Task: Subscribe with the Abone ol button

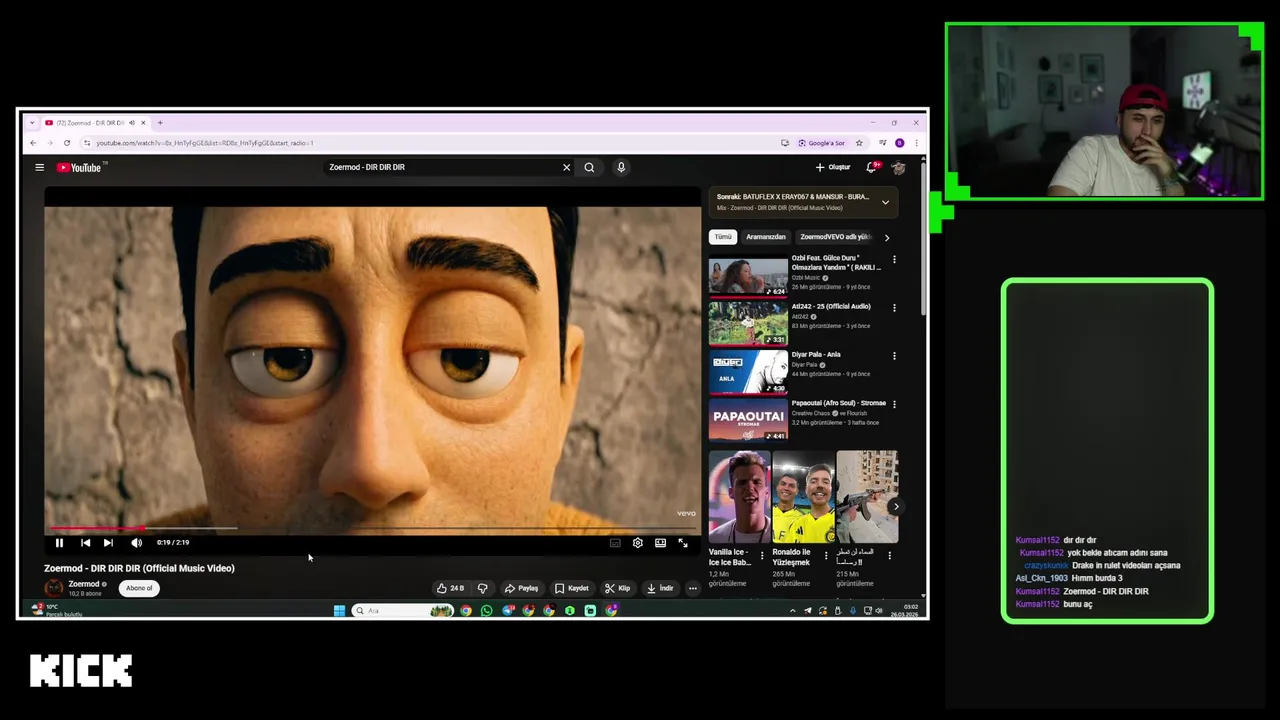Action: tap(139, 588)
